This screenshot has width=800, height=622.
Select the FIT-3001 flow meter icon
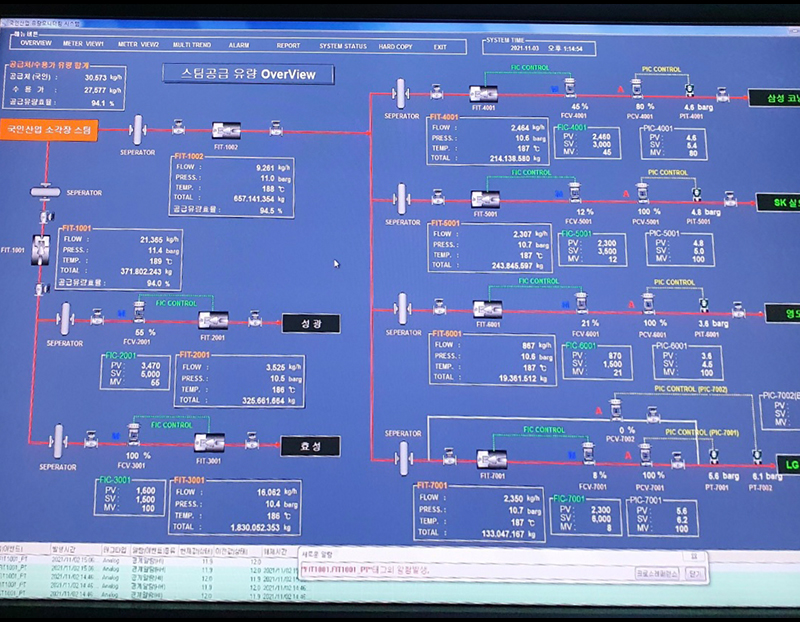tap(211, 441)
